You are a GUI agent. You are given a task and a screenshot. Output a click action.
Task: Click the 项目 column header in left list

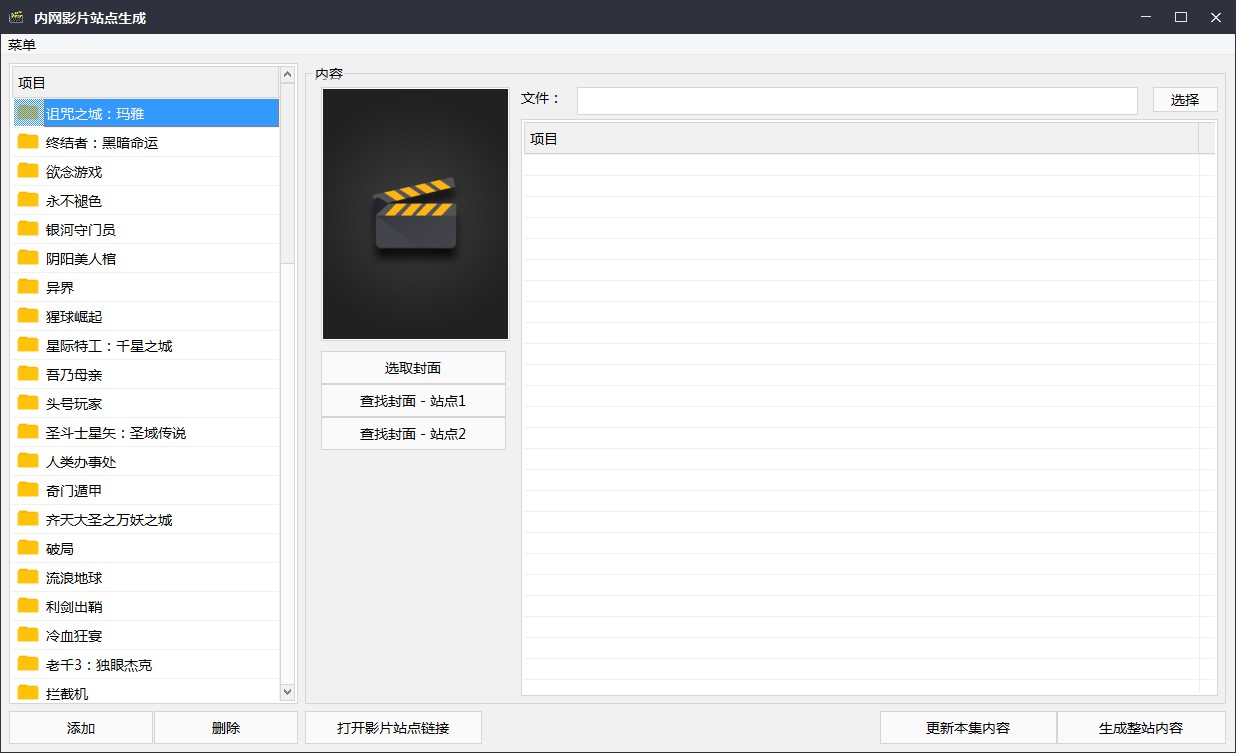pyautogui.click(x=145, y=83)
